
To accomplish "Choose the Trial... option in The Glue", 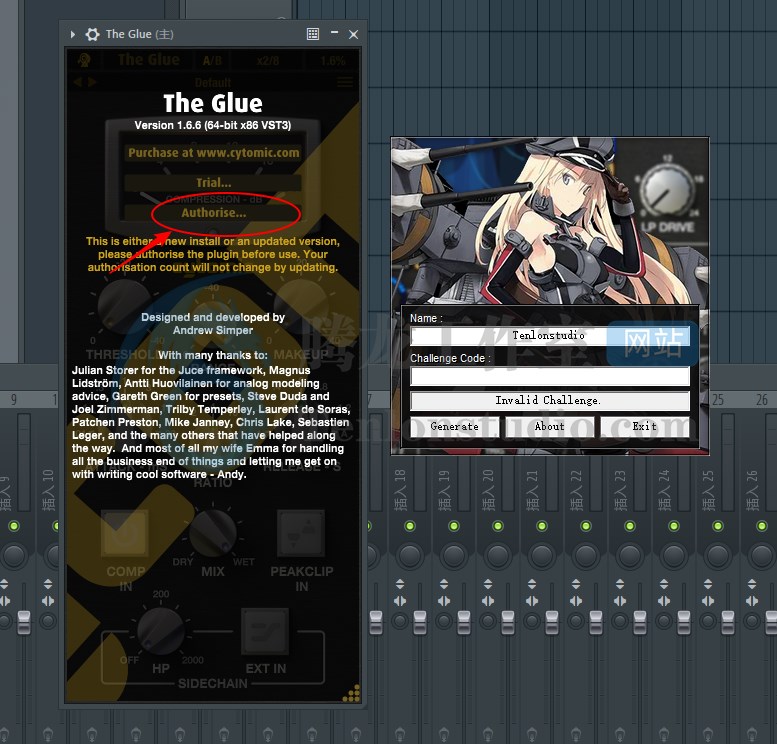I will coord(214,182).
